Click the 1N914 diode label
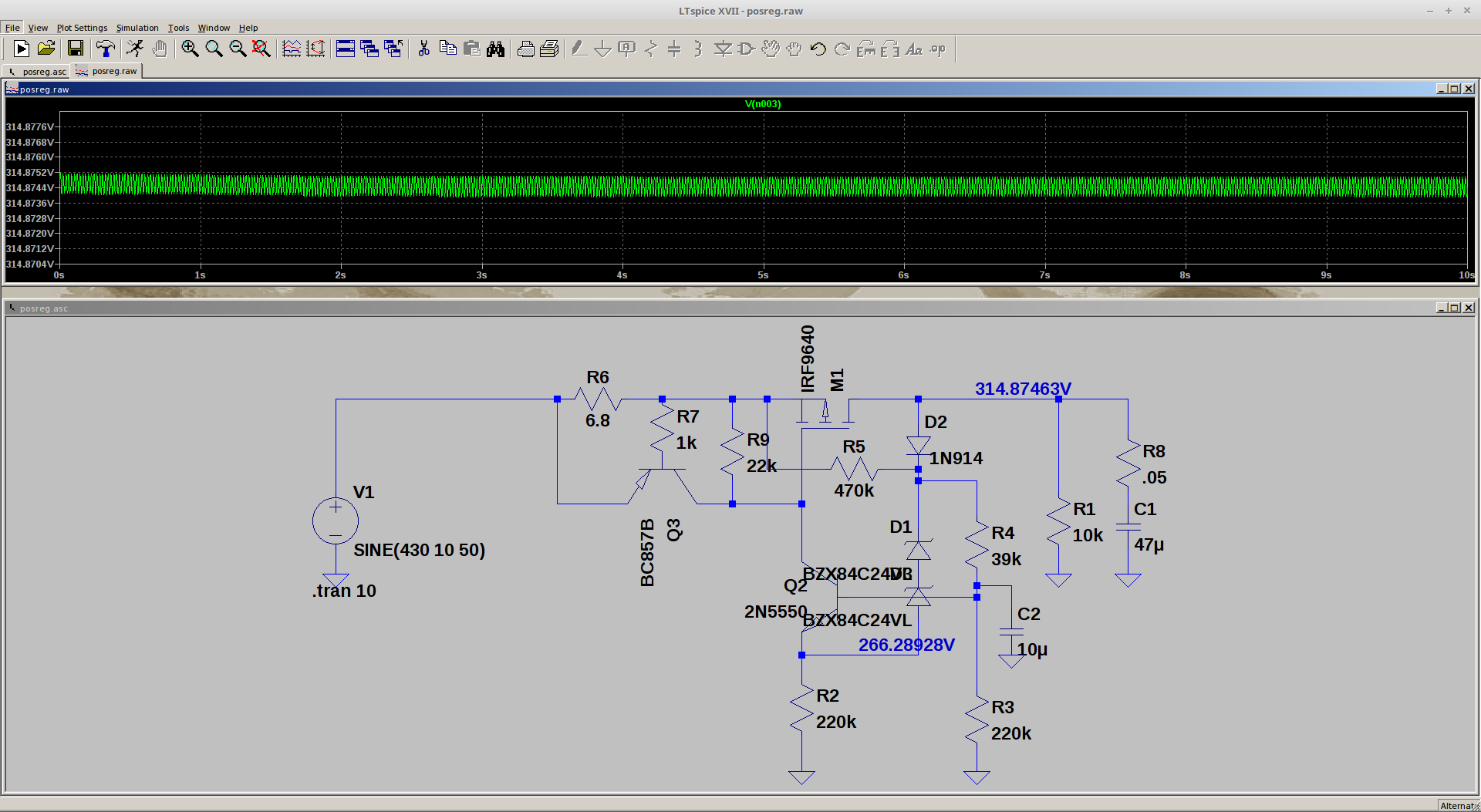 tap(956, 458)
